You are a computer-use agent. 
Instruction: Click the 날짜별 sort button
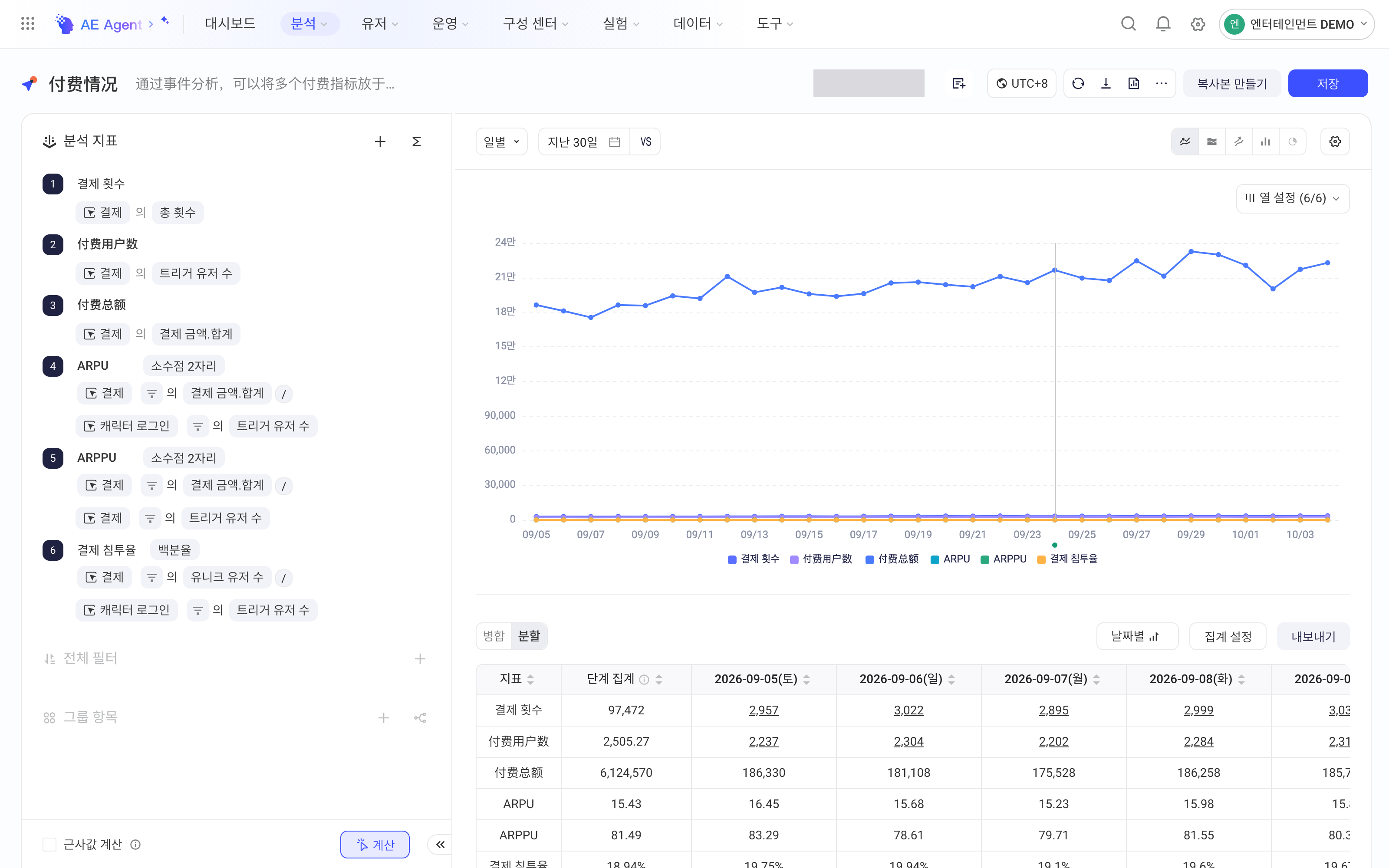(x=1137, y=637)
